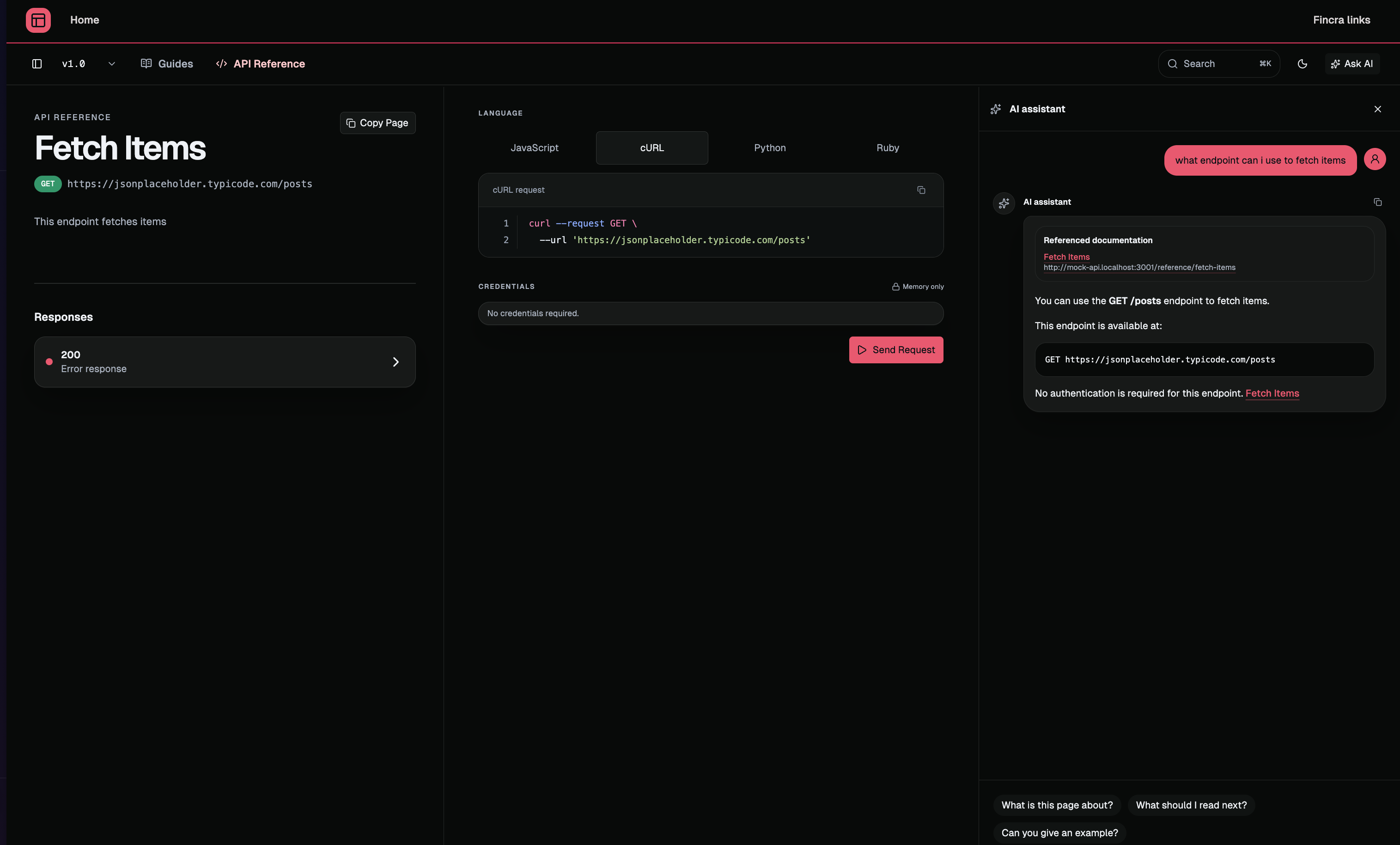
Task: Choose 'What is this page about?' suggestion
Action: (1057, 805)
